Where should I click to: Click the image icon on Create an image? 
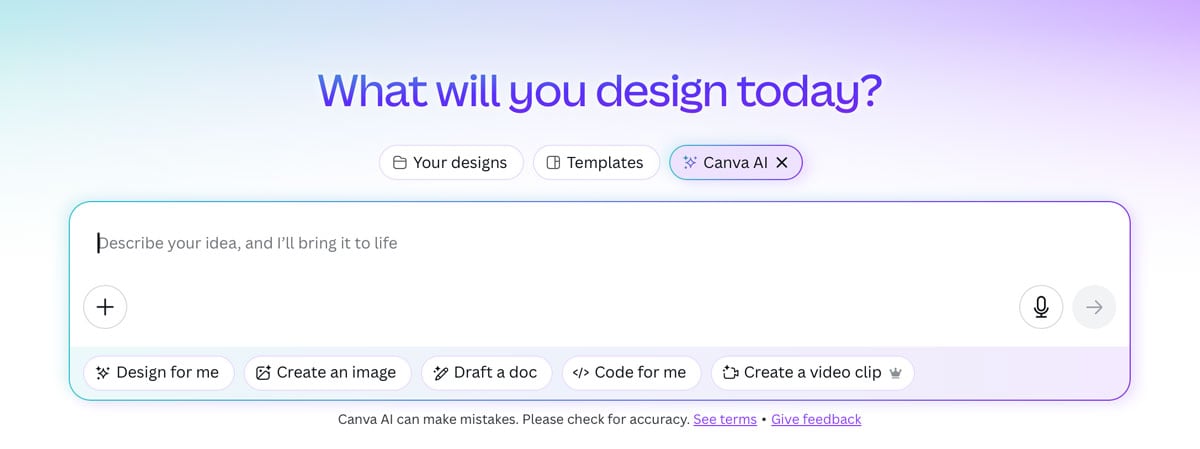click(263, 373)
